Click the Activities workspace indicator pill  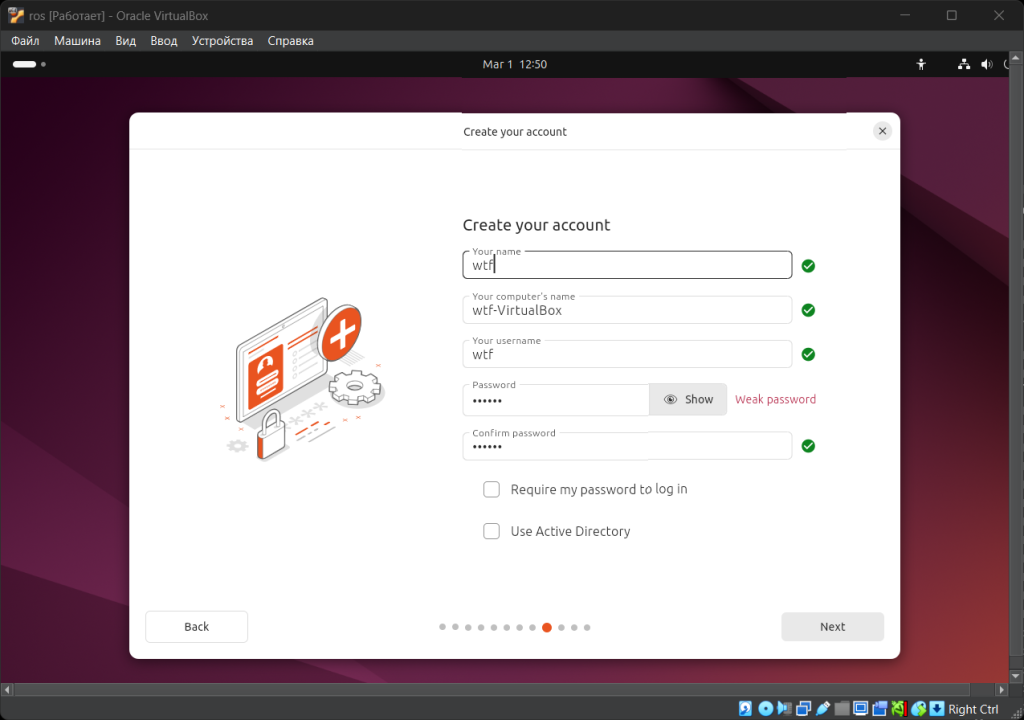(25, 64)
